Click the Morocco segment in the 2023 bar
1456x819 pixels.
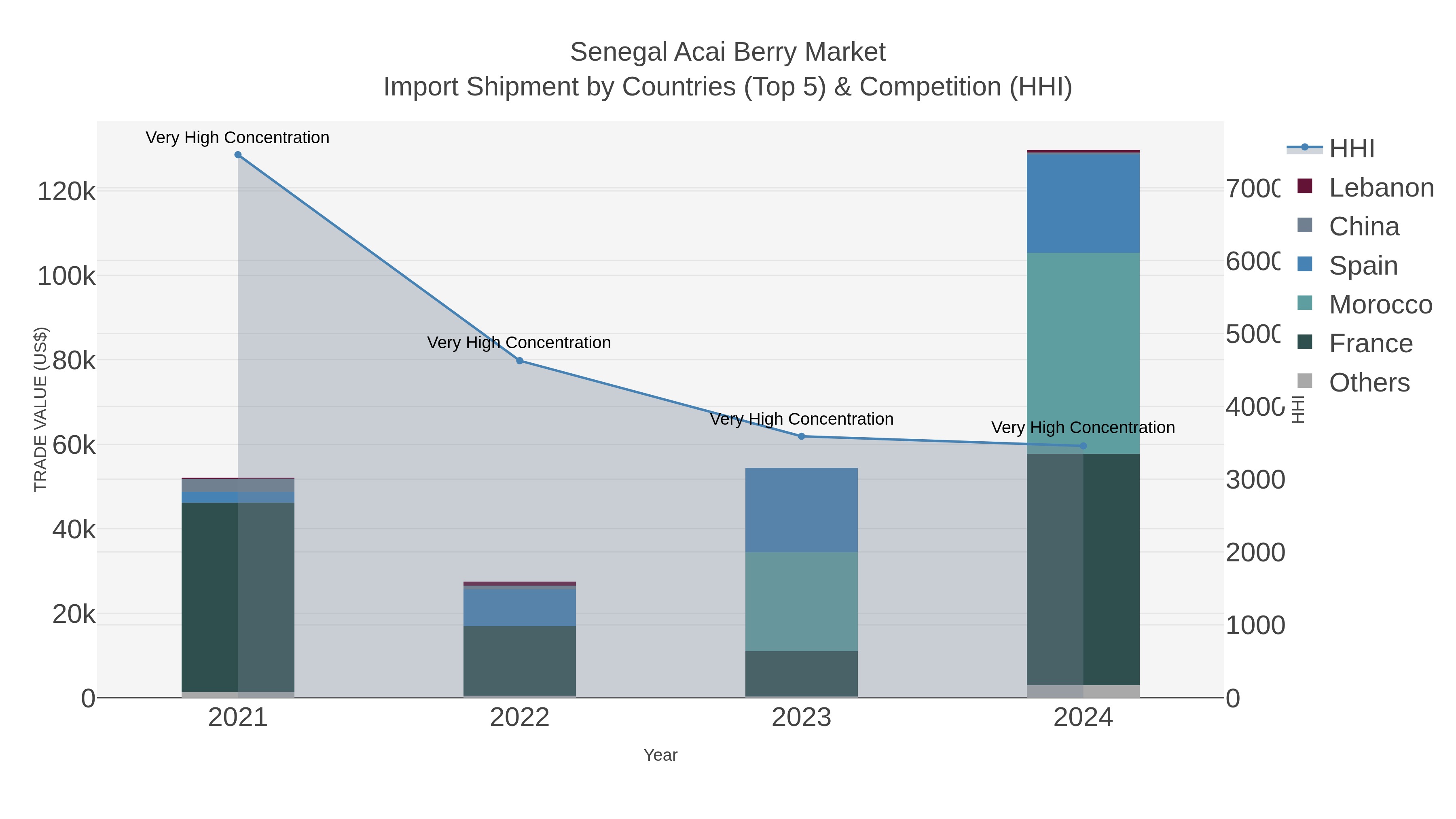802,601
